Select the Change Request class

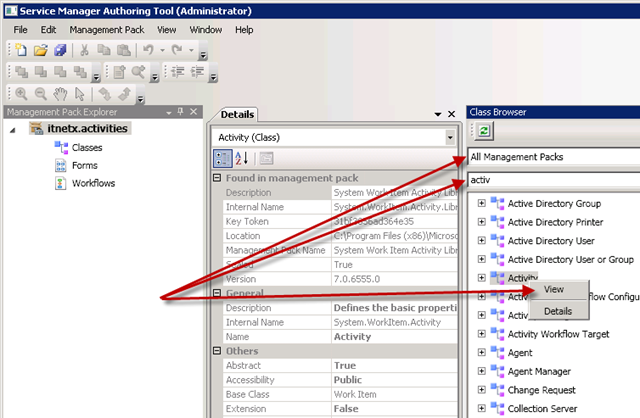[x=542, y=390]
